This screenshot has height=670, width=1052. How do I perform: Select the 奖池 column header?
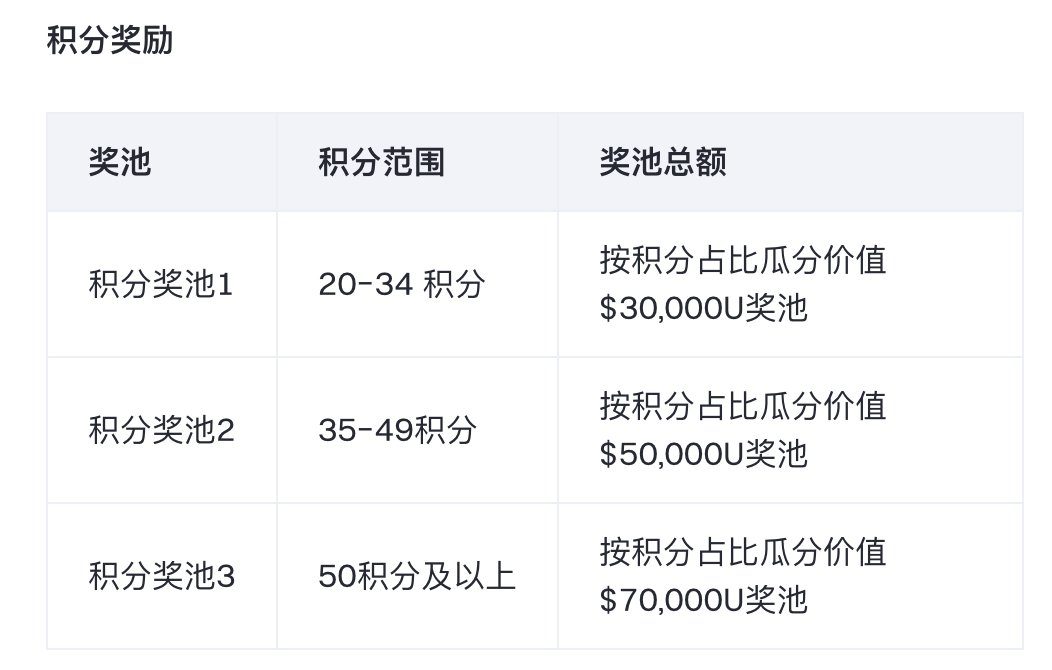point(120,162)
